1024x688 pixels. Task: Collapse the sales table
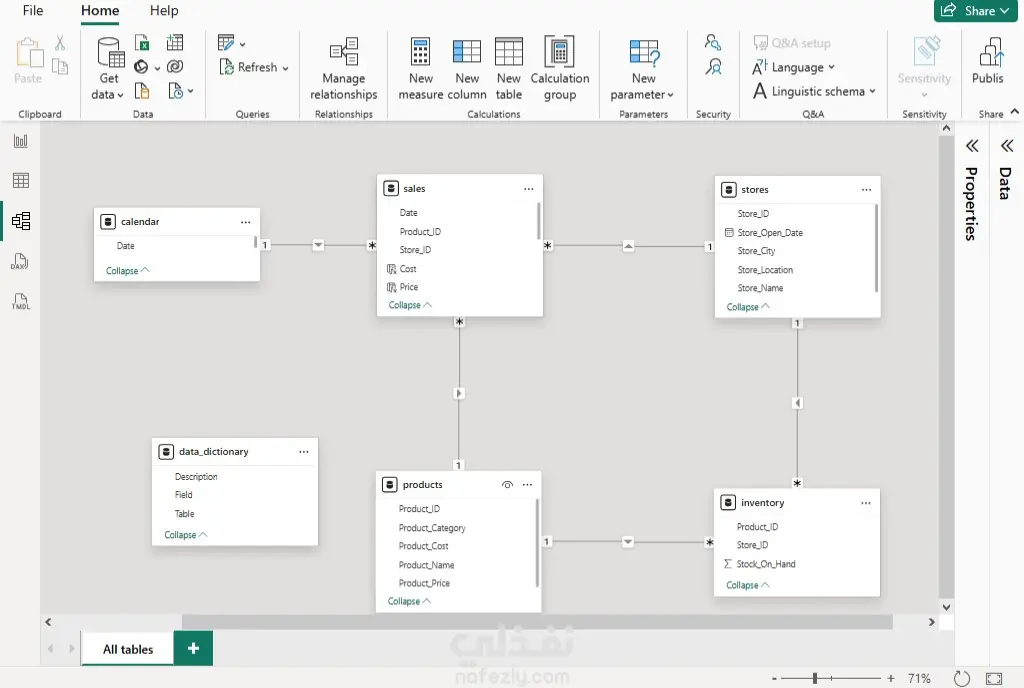[x=410, y=305]
